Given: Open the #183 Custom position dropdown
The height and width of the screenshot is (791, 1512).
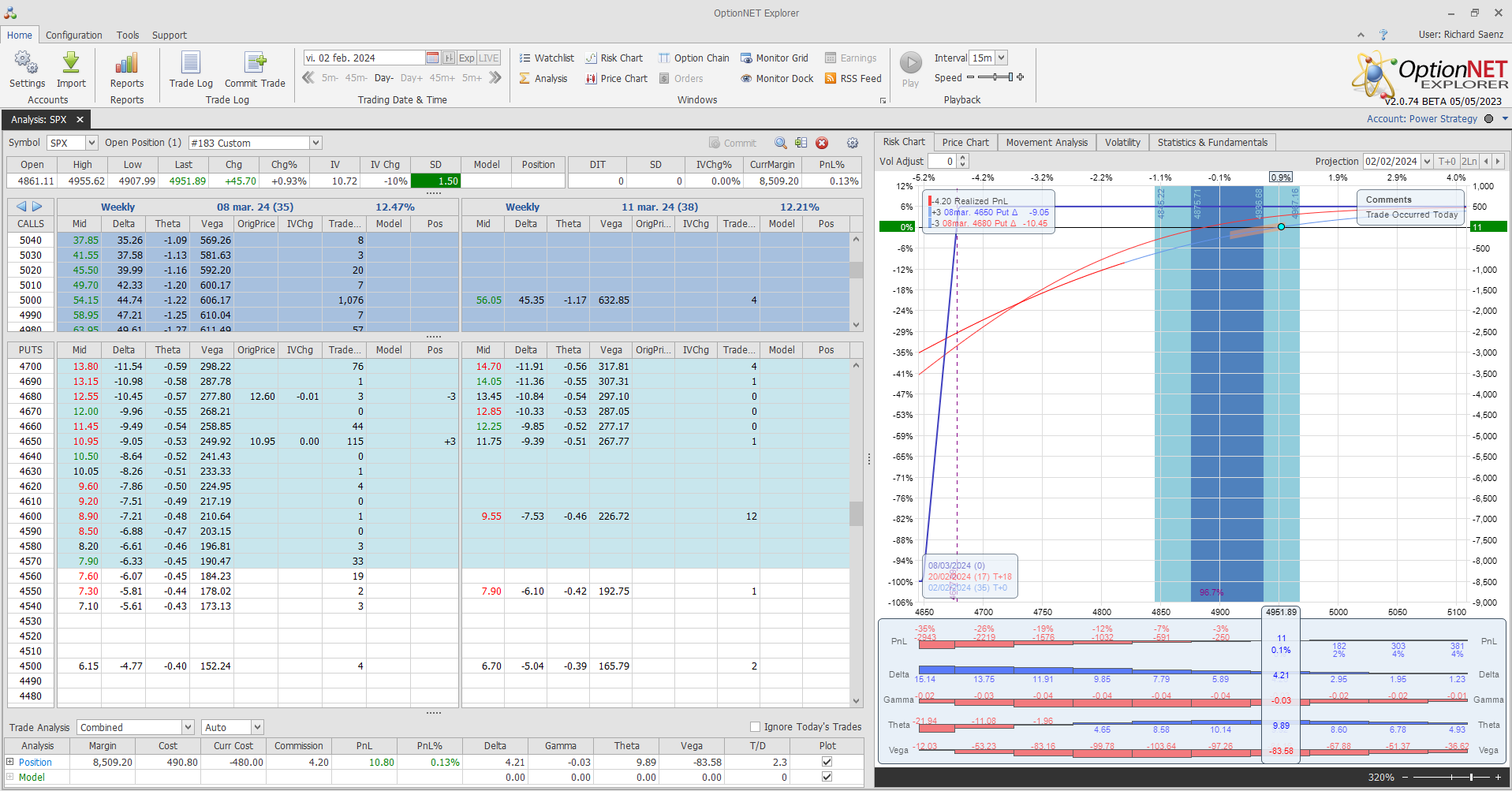Looking at the screenshot, I should (315, 143).
